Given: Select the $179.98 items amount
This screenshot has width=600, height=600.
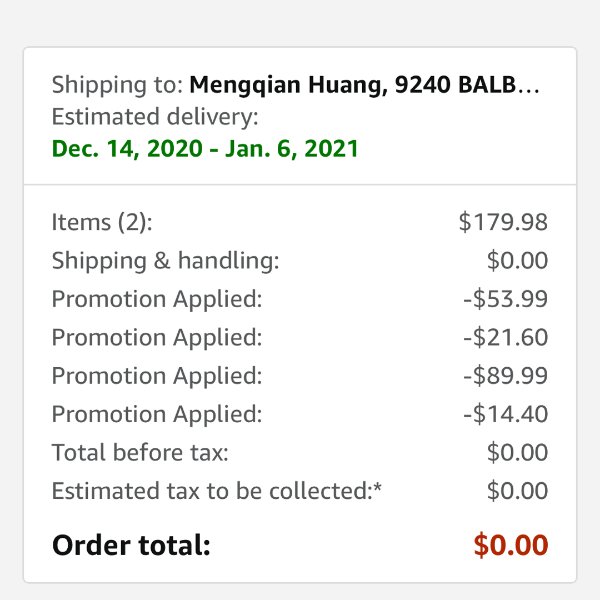Looking at the screenshot, I should (x=503, y=222).
